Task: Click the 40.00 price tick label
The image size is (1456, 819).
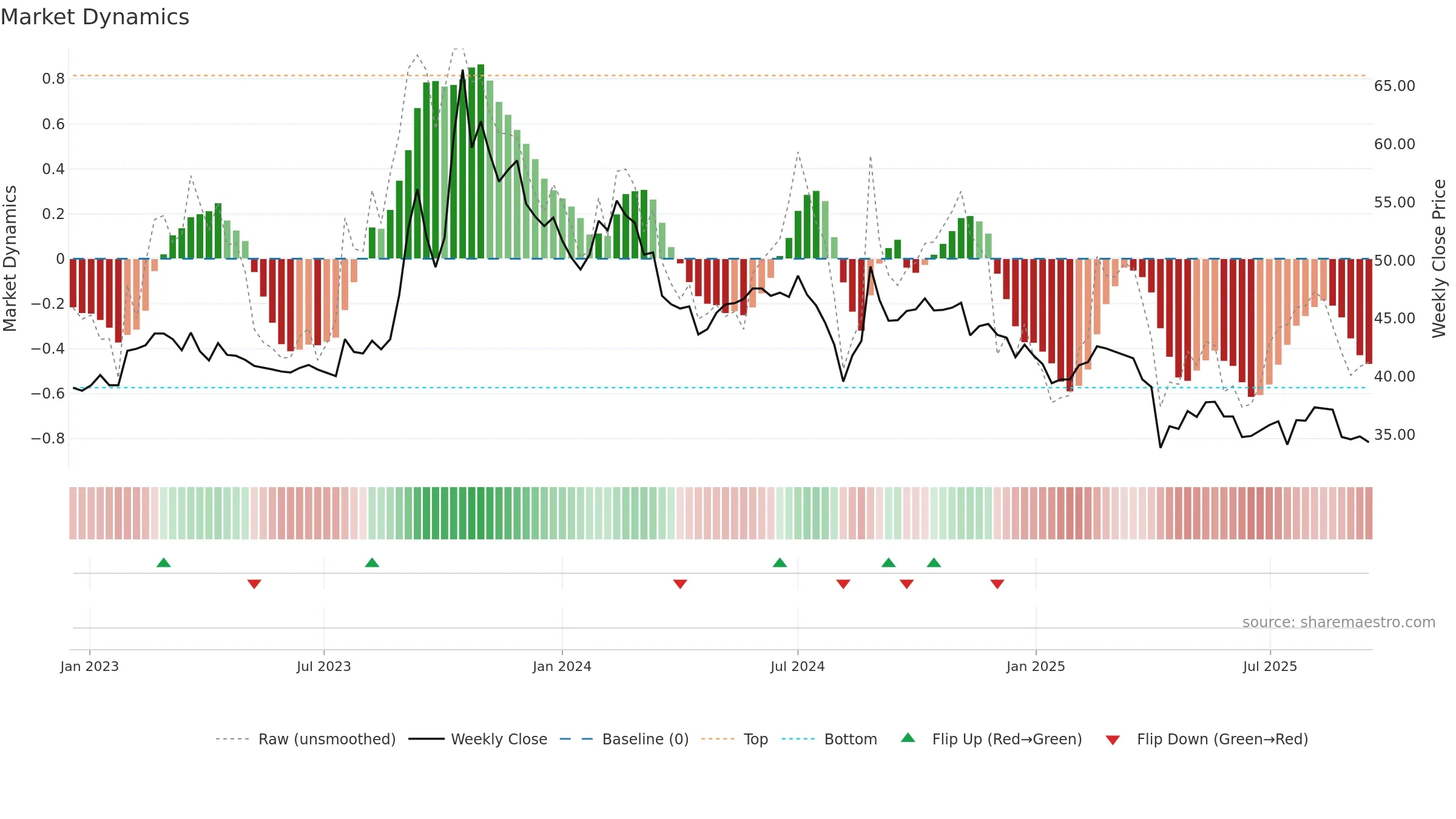Action: 1395,377
